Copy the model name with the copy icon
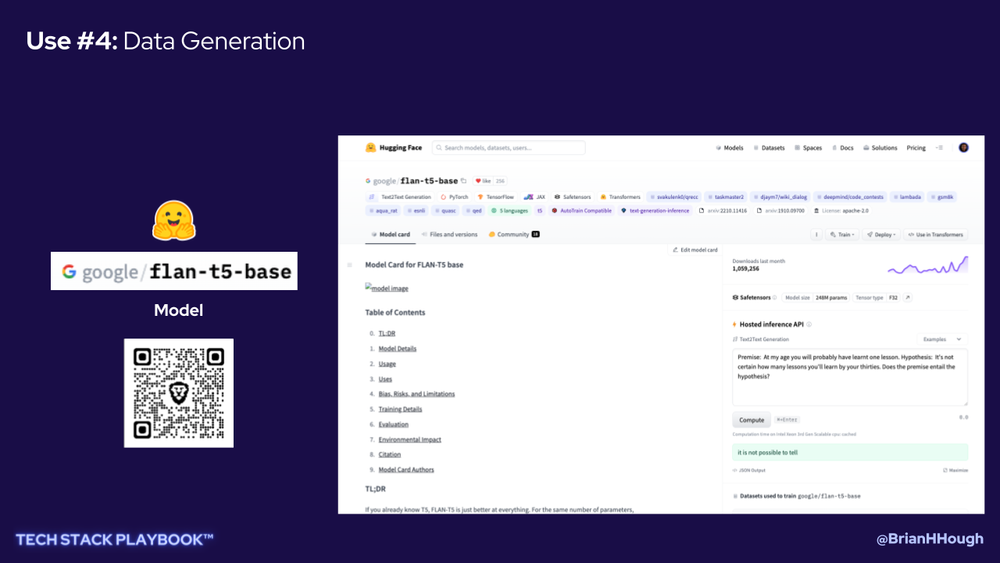1000x563 pixels. 464,181
